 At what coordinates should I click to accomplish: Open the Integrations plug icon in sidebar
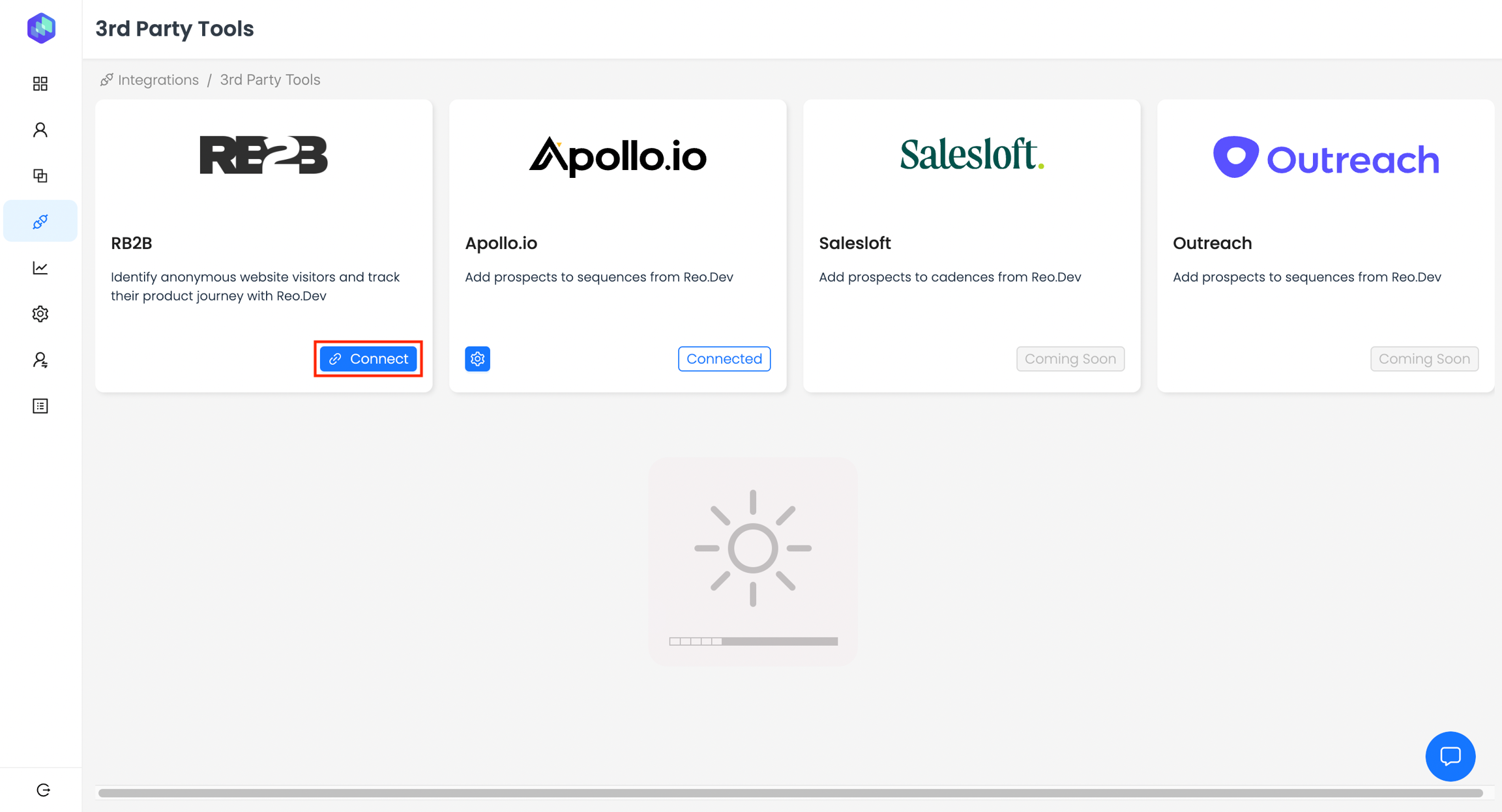(x=40, y=222)
